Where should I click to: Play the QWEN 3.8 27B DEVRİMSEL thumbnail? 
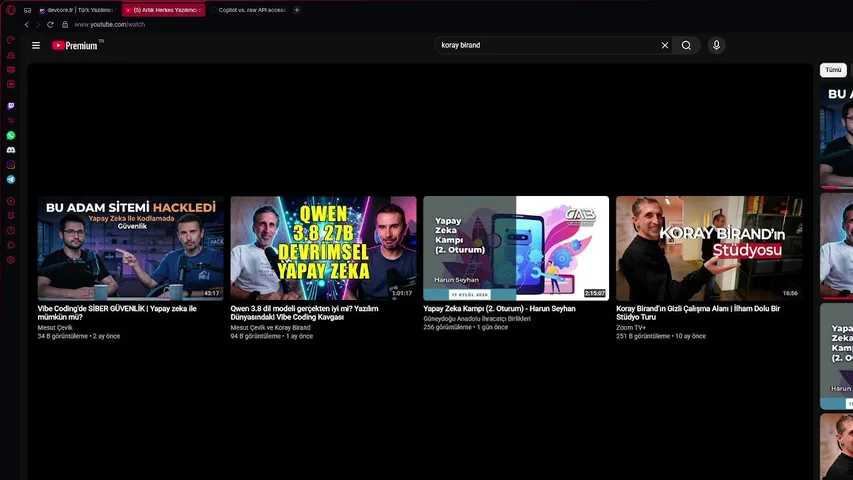pos(323,248)
